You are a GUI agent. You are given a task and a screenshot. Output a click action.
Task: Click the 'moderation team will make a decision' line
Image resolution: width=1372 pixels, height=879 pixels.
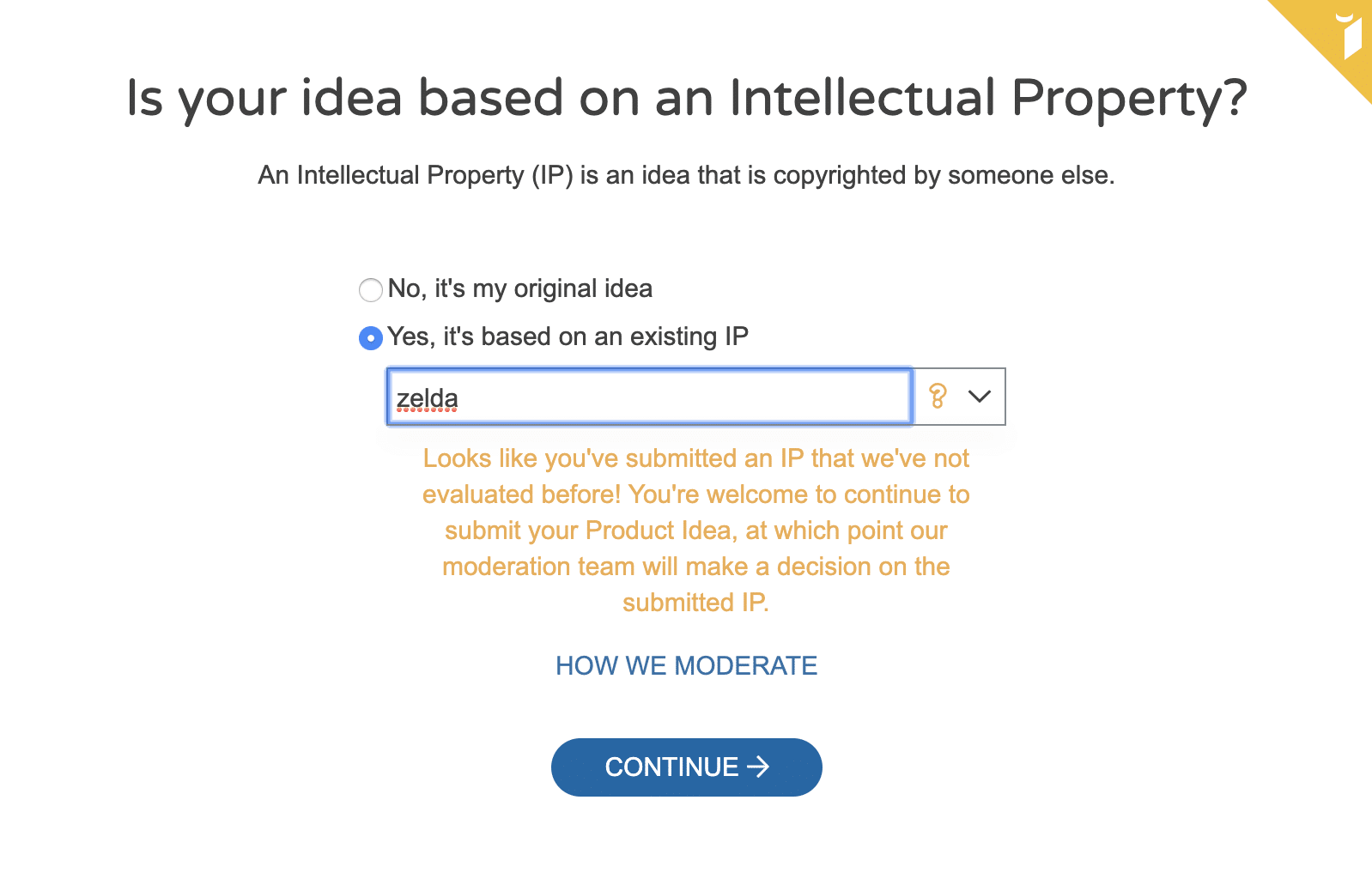[696, 567]
